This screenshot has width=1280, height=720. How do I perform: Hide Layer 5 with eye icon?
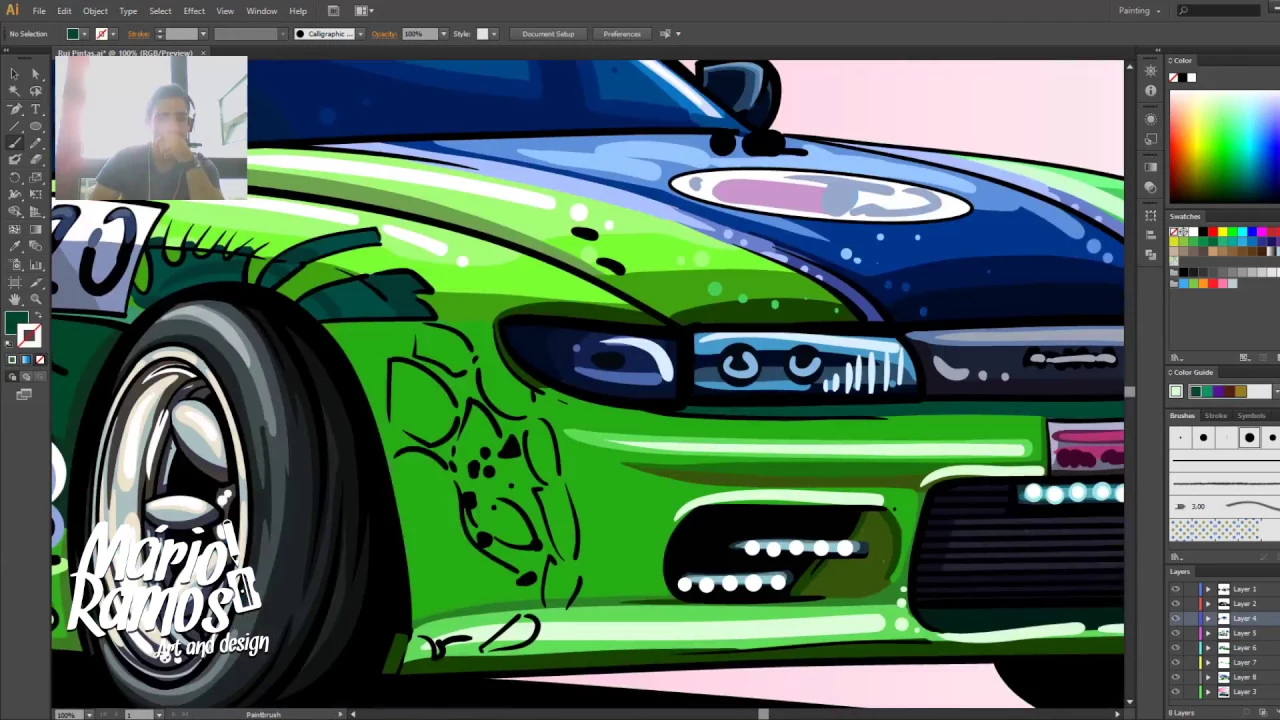point(1175,633)
